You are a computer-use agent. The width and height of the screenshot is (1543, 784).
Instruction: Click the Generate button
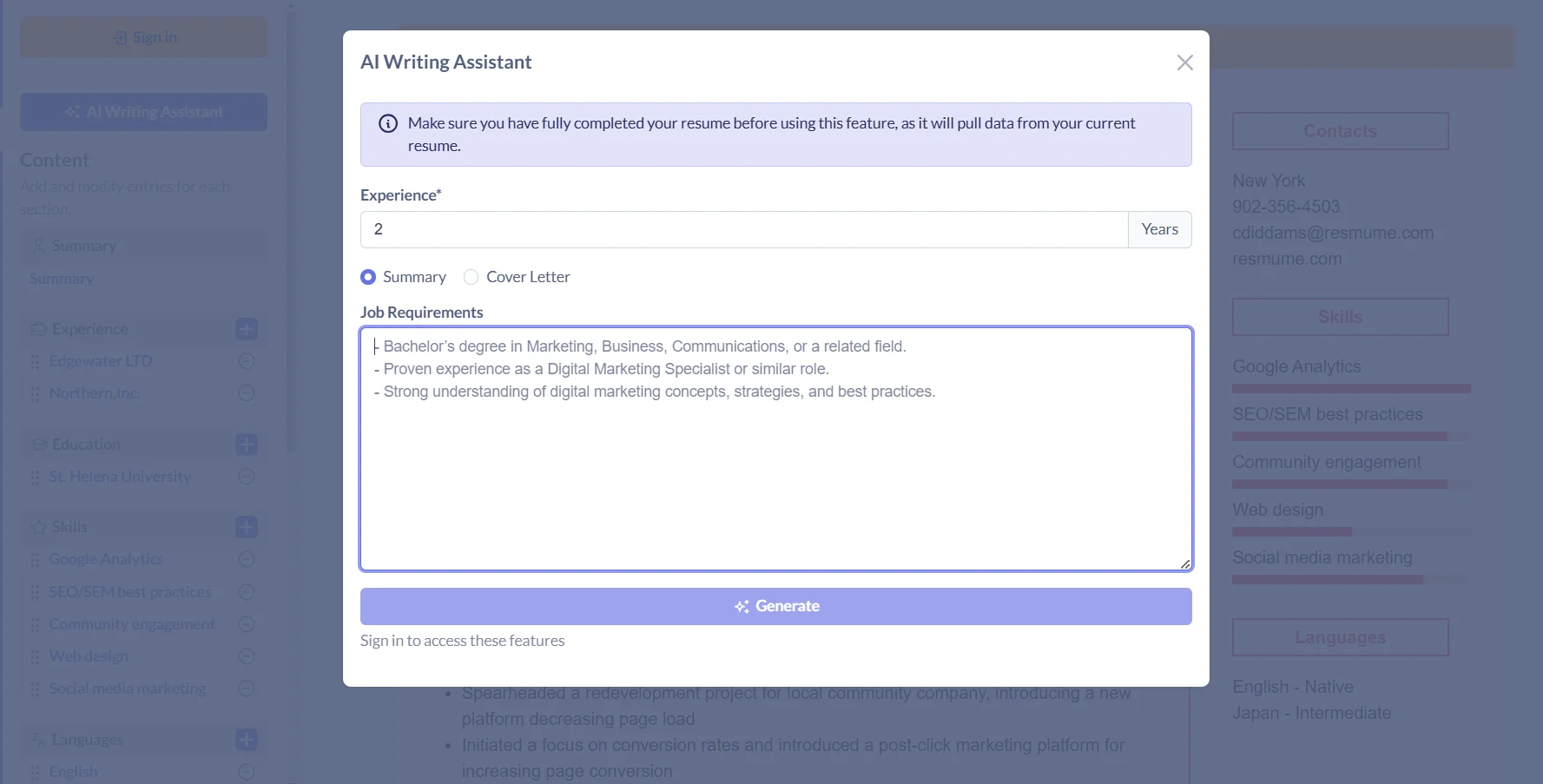776,606
